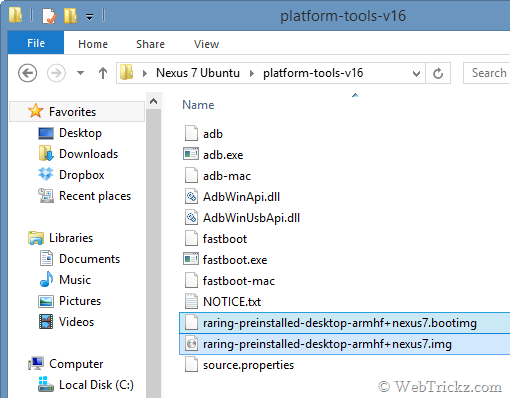Open the Videos library
This screenshot has width=510, height=398.
[x=77, y=322]
